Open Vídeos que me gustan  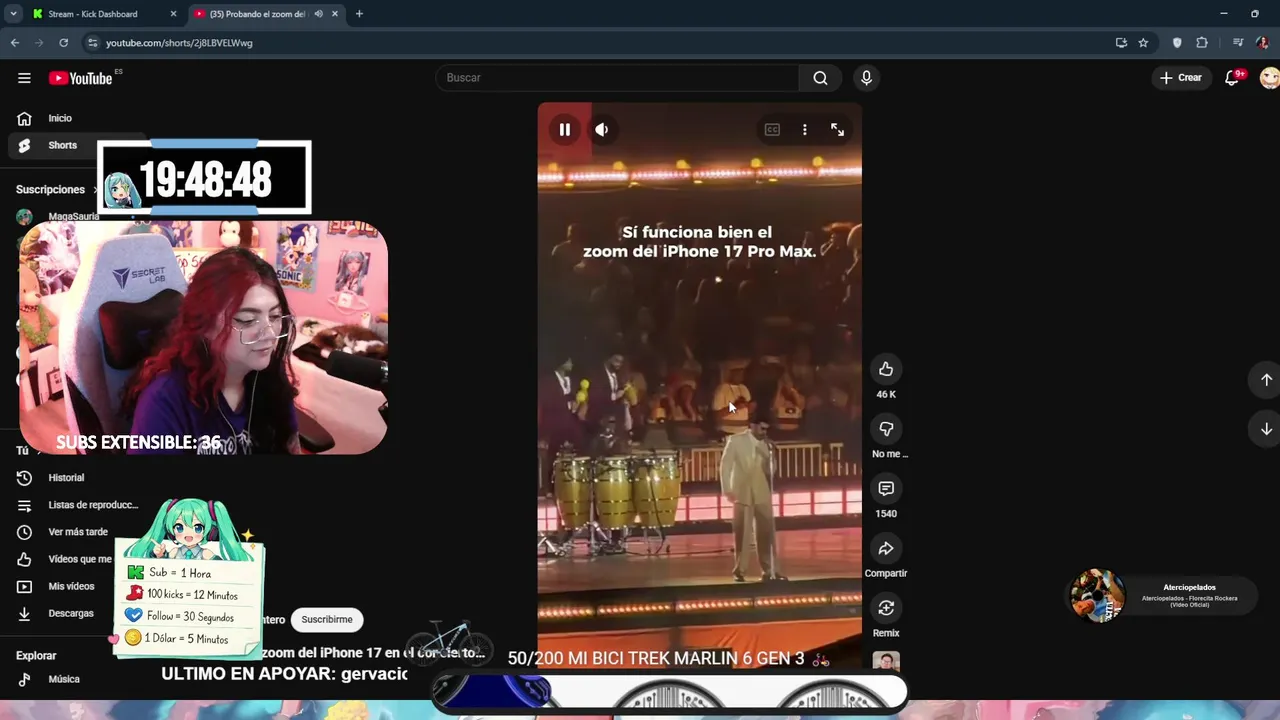80,559
